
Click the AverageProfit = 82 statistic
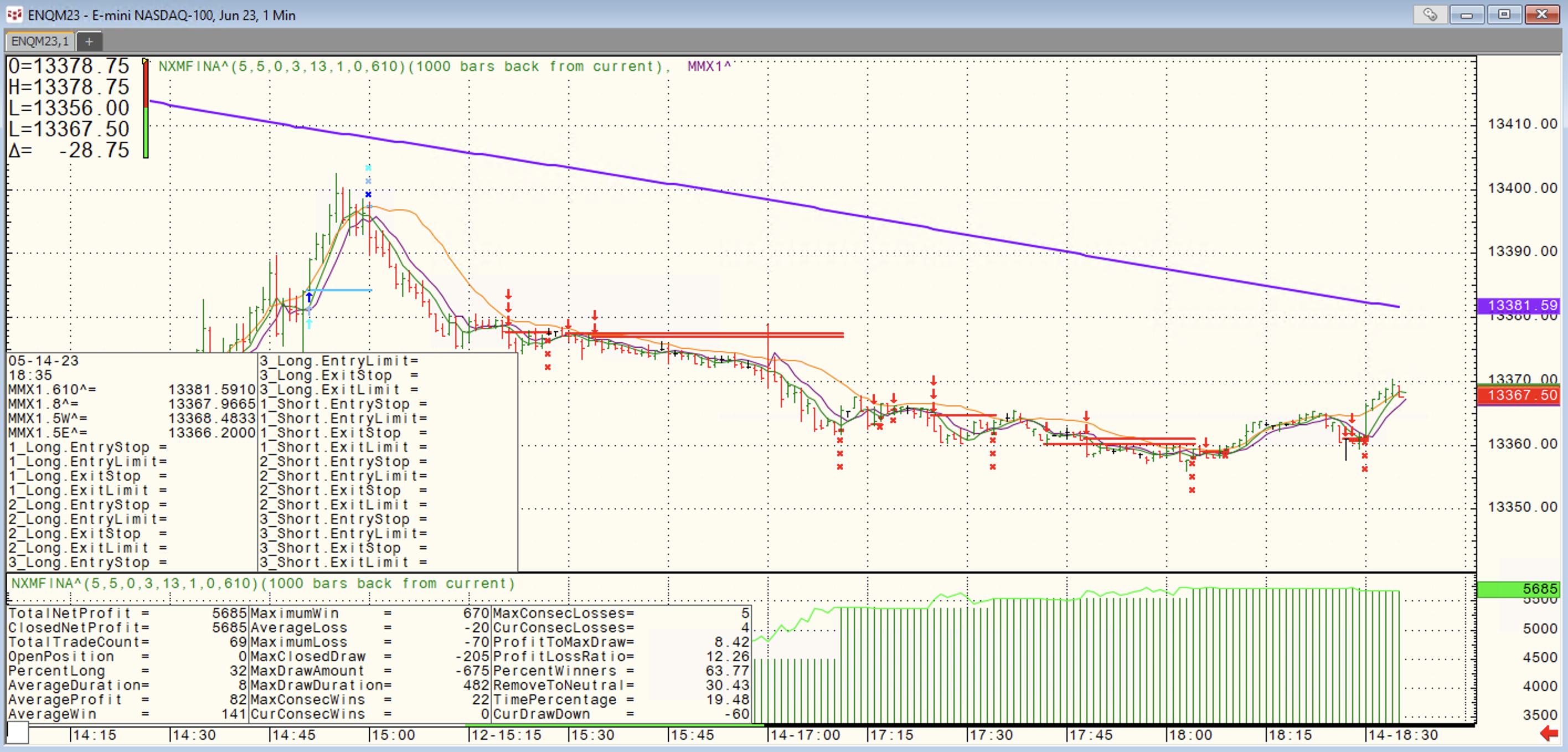coord(127,699)
